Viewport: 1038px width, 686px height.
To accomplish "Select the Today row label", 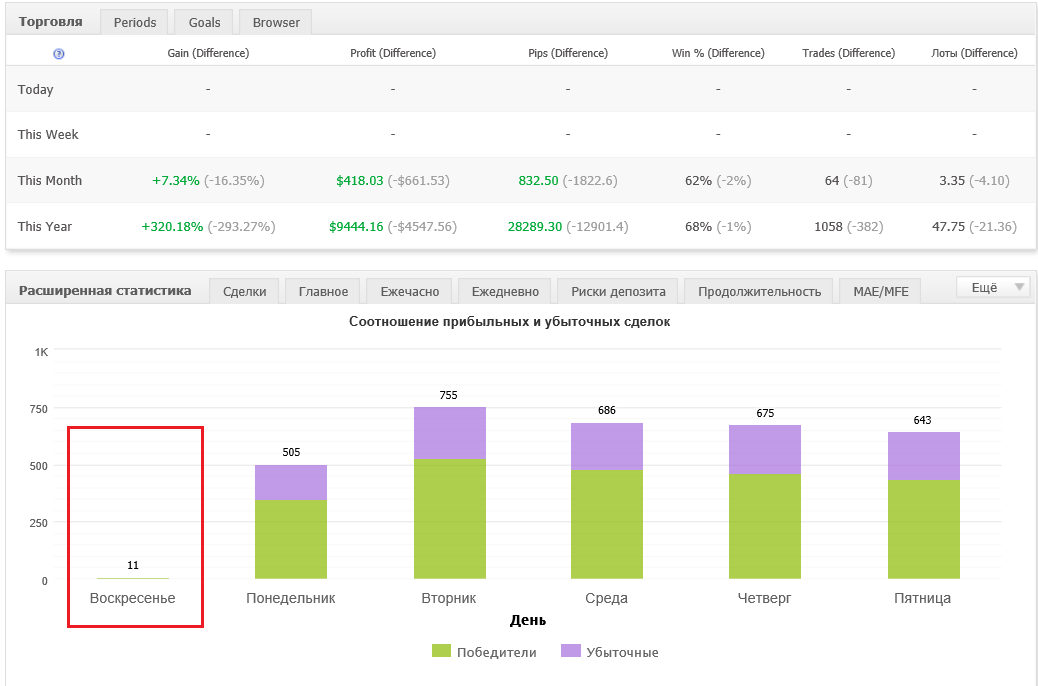I will (35, 89).
